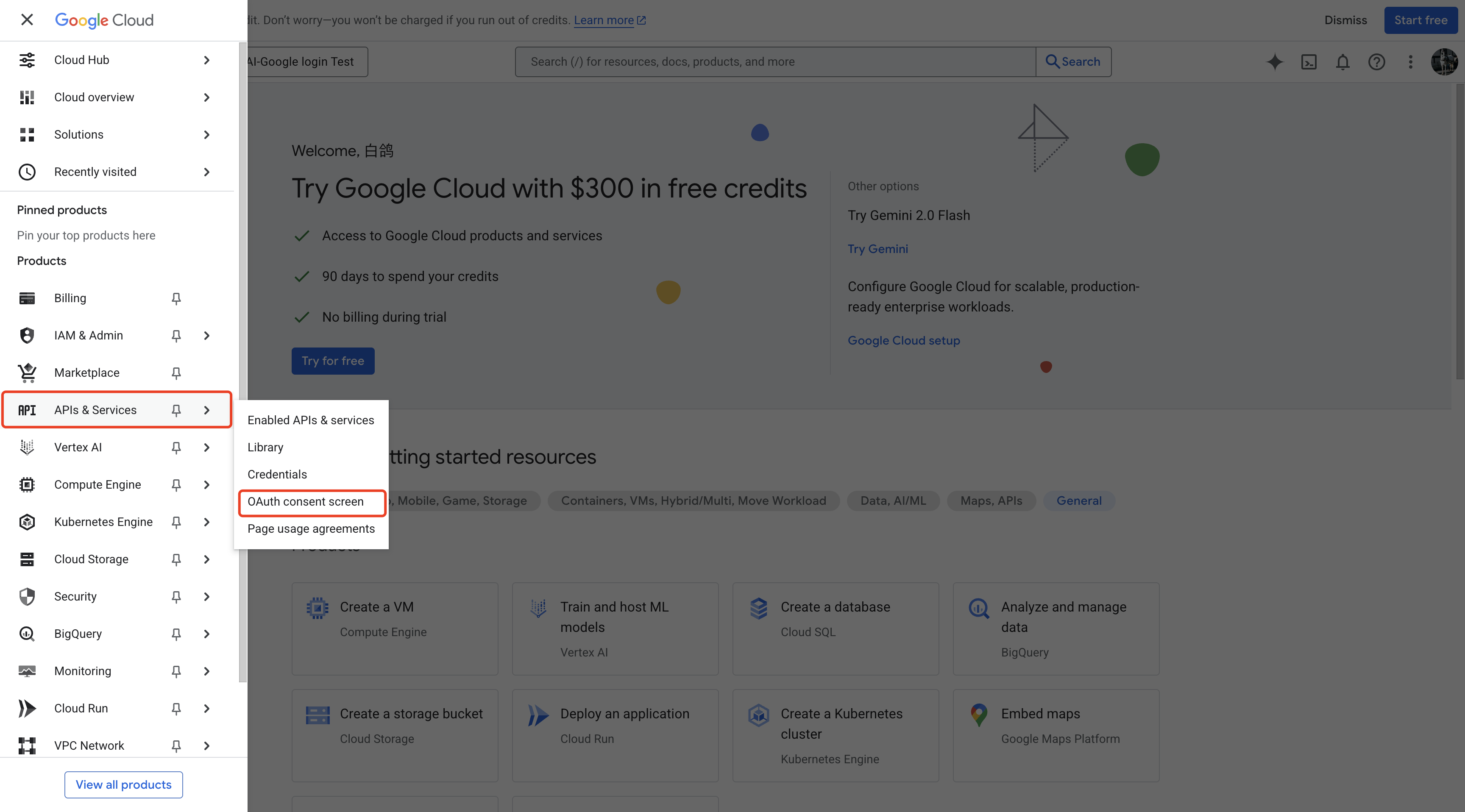Open the three-dot settings menu
Screen dimensions: 1465x812
coord(1410,61)
